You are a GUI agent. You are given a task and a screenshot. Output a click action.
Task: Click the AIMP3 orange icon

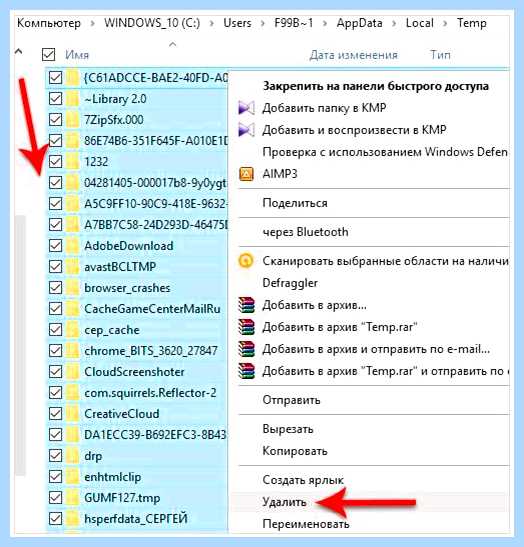(246, 174)
